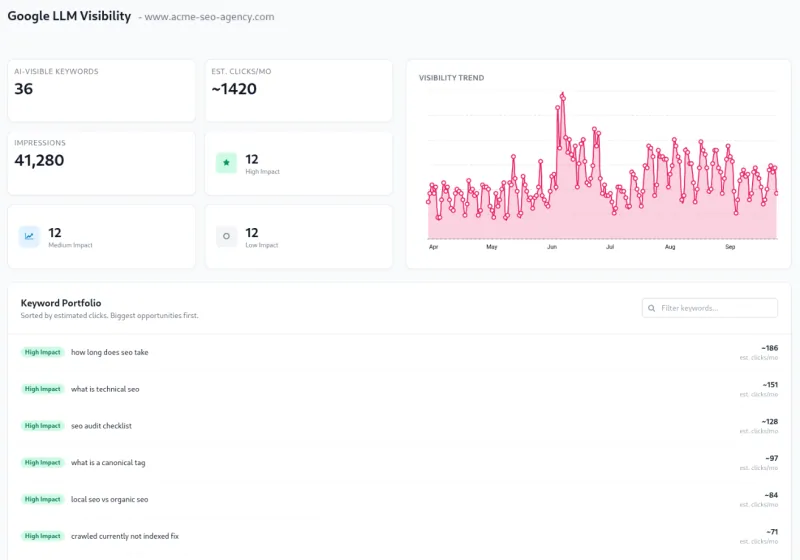Click the Jun label on chart axis
The height and width of the screenshot is (560, 800).
[552, 247]
